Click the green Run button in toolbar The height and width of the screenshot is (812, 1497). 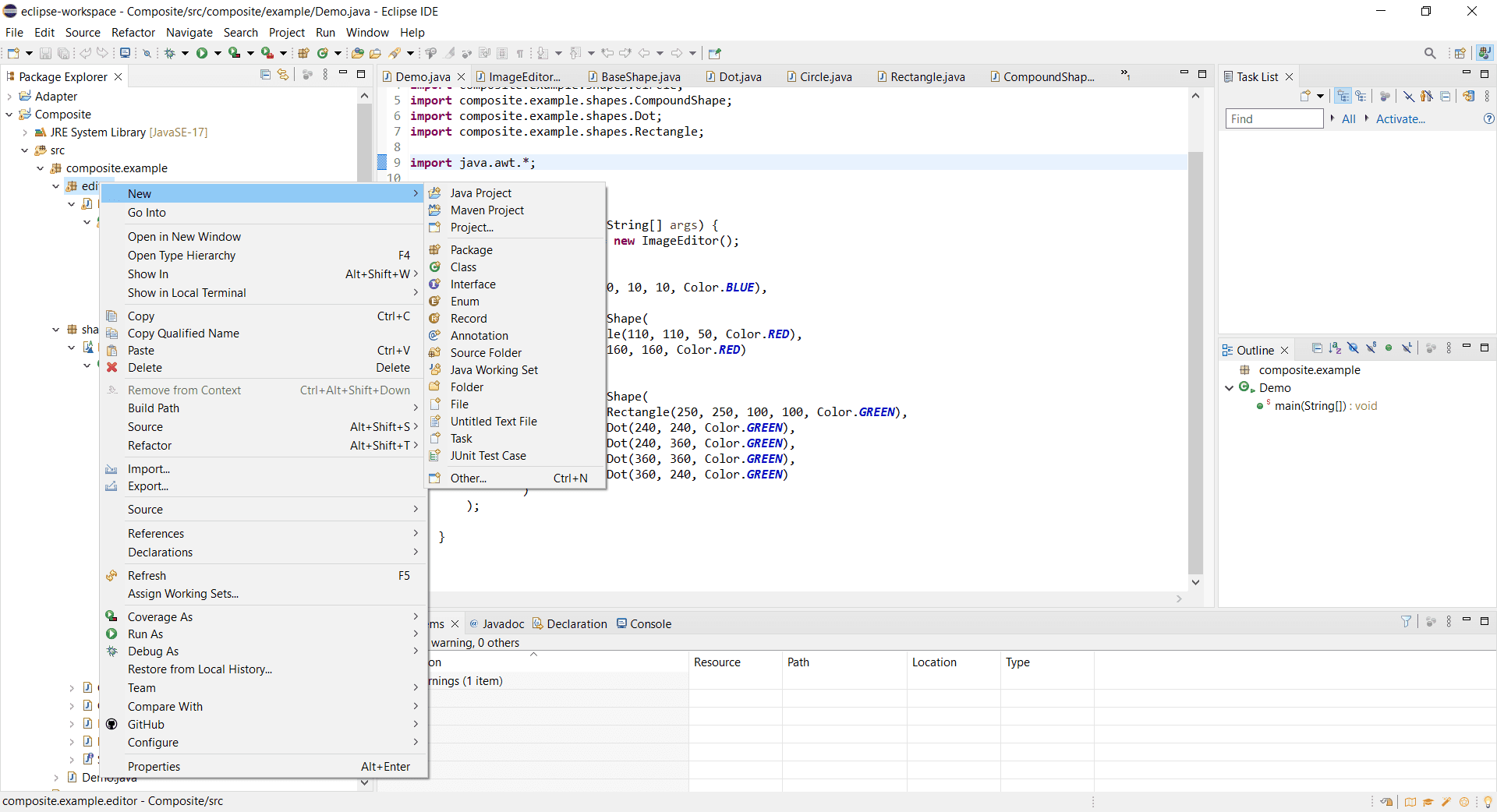pos(202,53)
